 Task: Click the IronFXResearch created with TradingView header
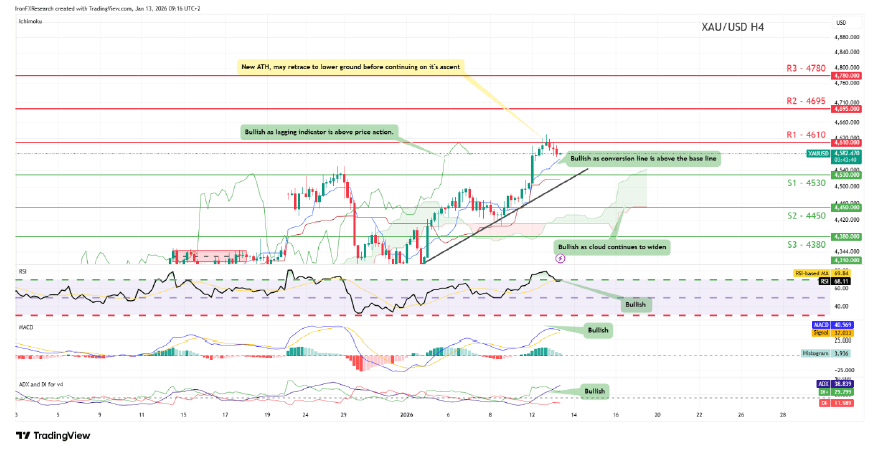coord(107,9)
